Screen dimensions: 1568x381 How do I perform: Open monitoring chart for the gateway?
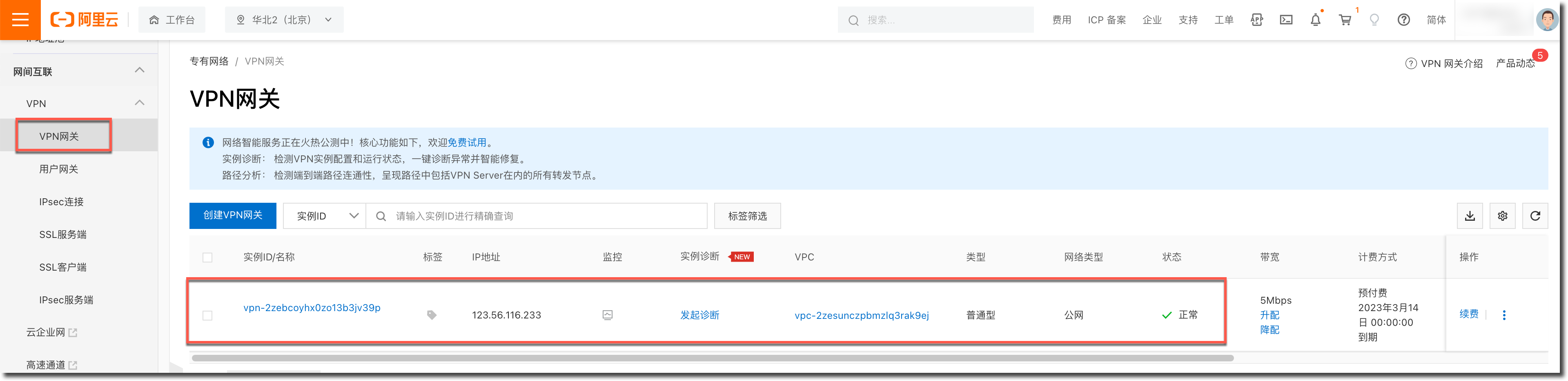pos(607,315)
